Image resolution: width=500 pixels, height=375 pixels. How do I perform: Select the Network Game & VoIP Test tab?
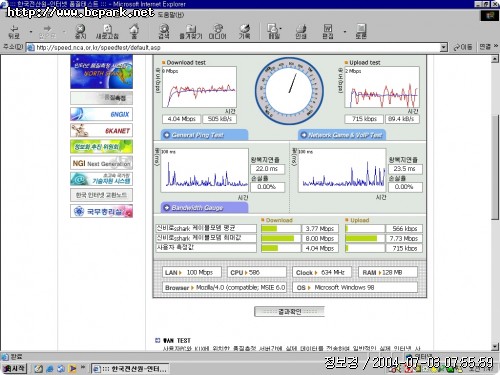click(342, 135)
